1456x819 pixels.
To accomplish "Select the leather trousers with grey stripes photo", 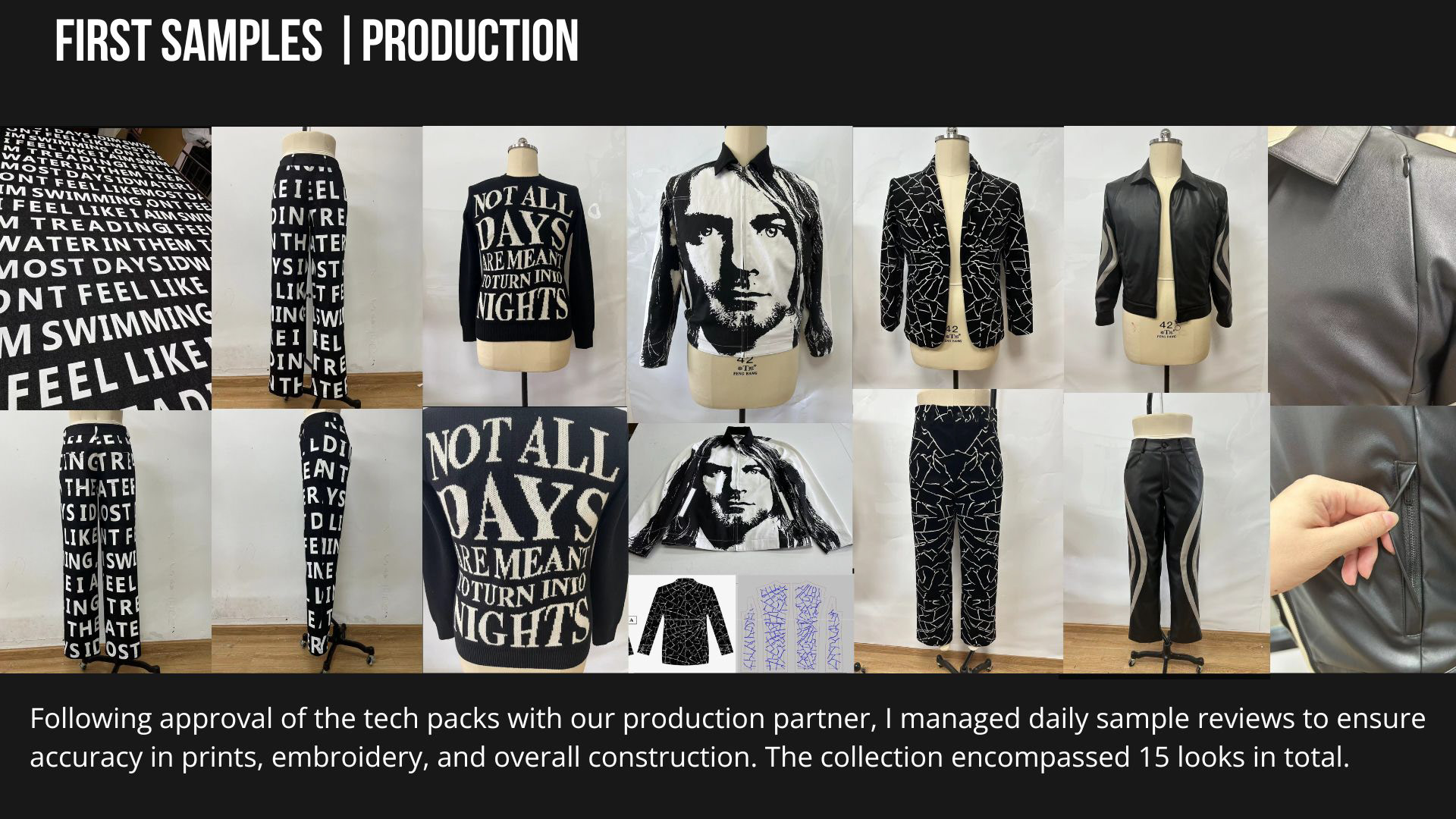I will click(x=1166, y=532).
